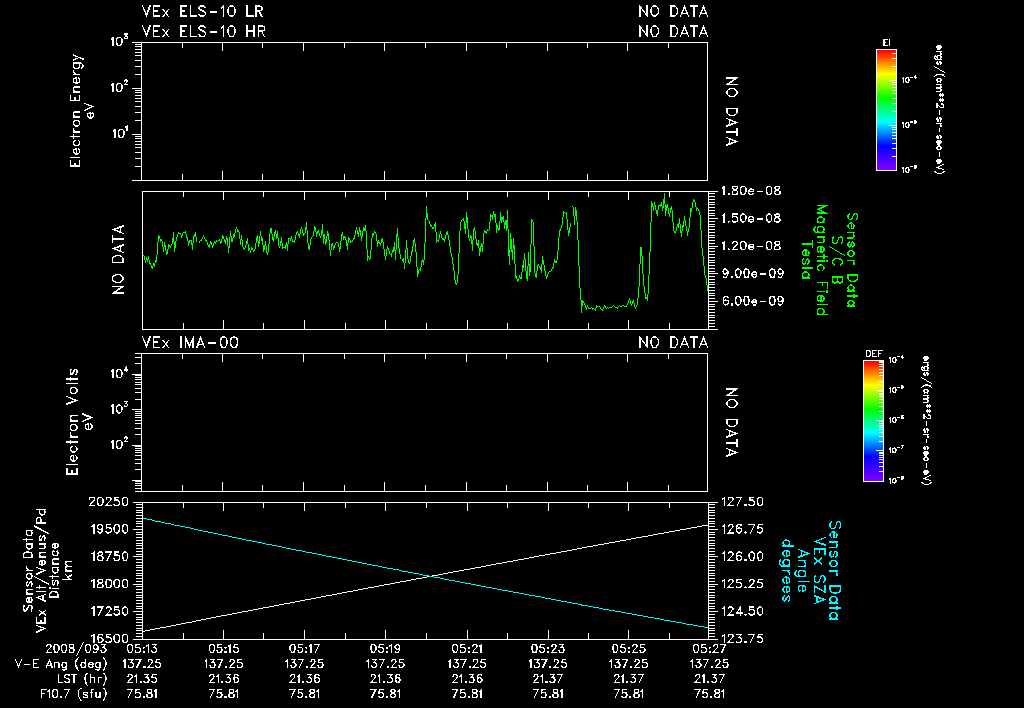Click the 05:17 time axis label
Screen dimensions: 1024x708
304,649
